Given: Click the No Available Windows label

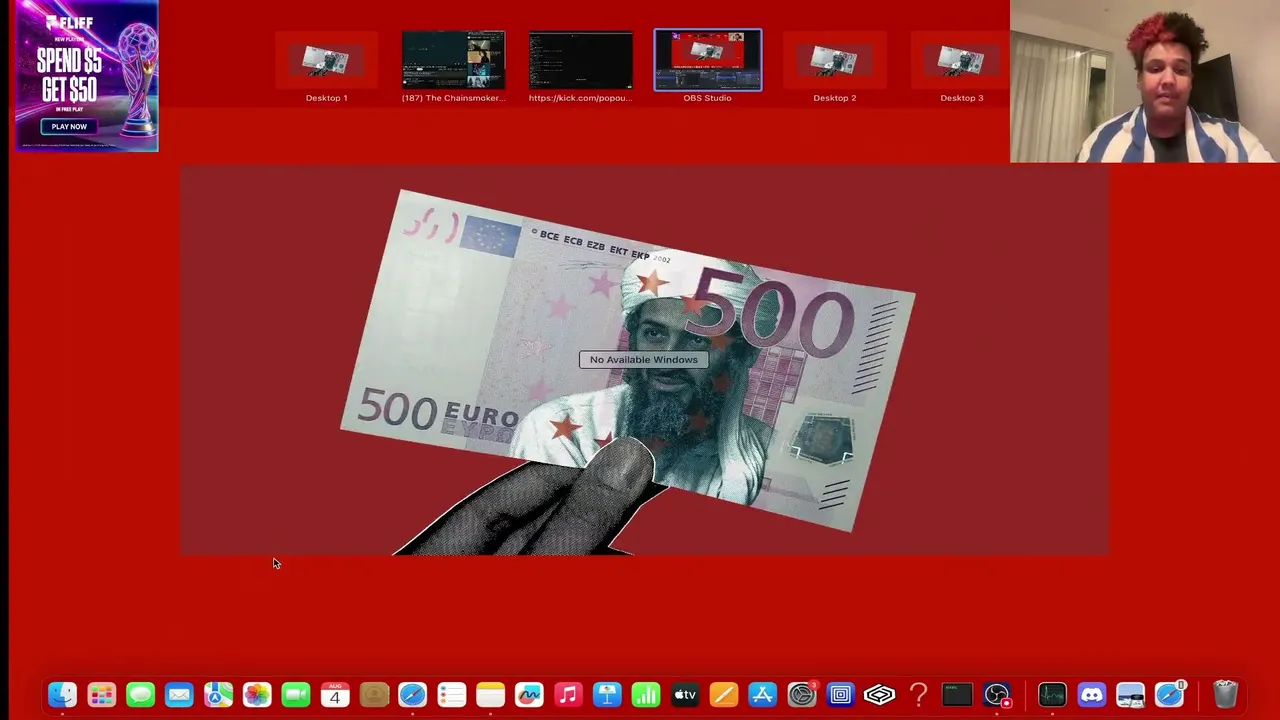Looking at the screenshot, I should tap(644, 360).
